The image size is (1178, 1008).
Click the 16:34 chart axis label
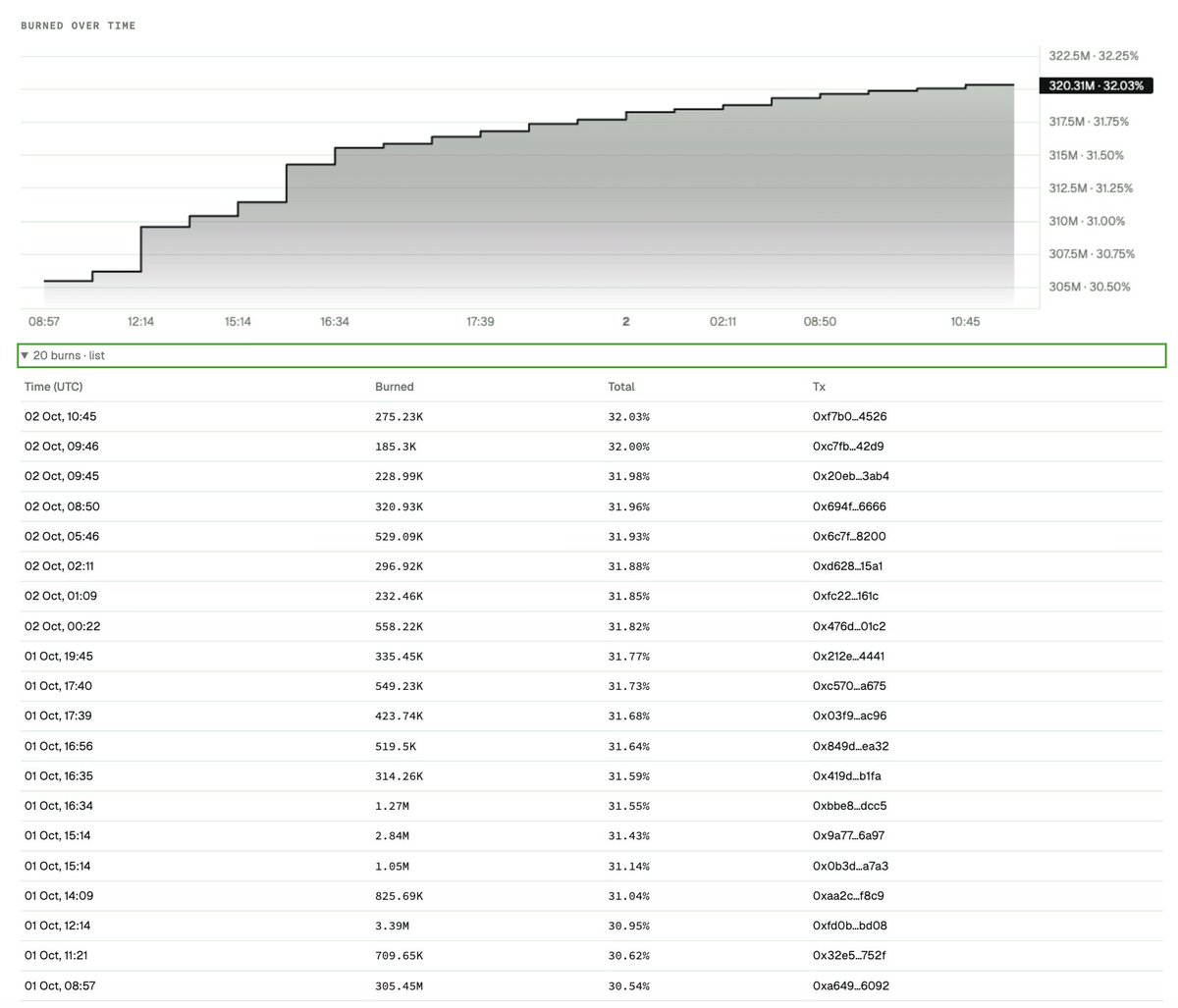coord(335,321)
